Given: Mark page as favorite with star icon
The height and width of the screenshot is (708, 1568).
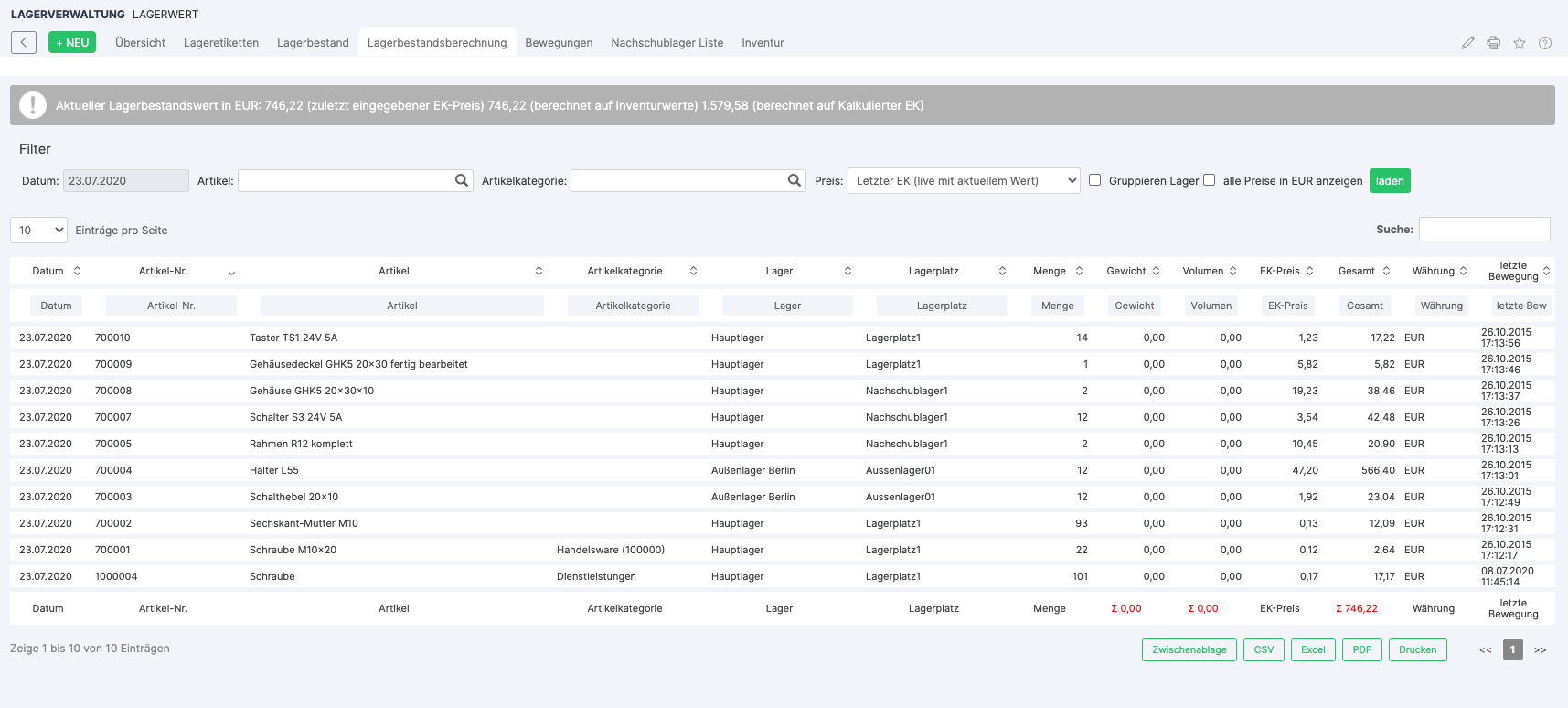Looking at the screenshot, I should (1519, 43).
